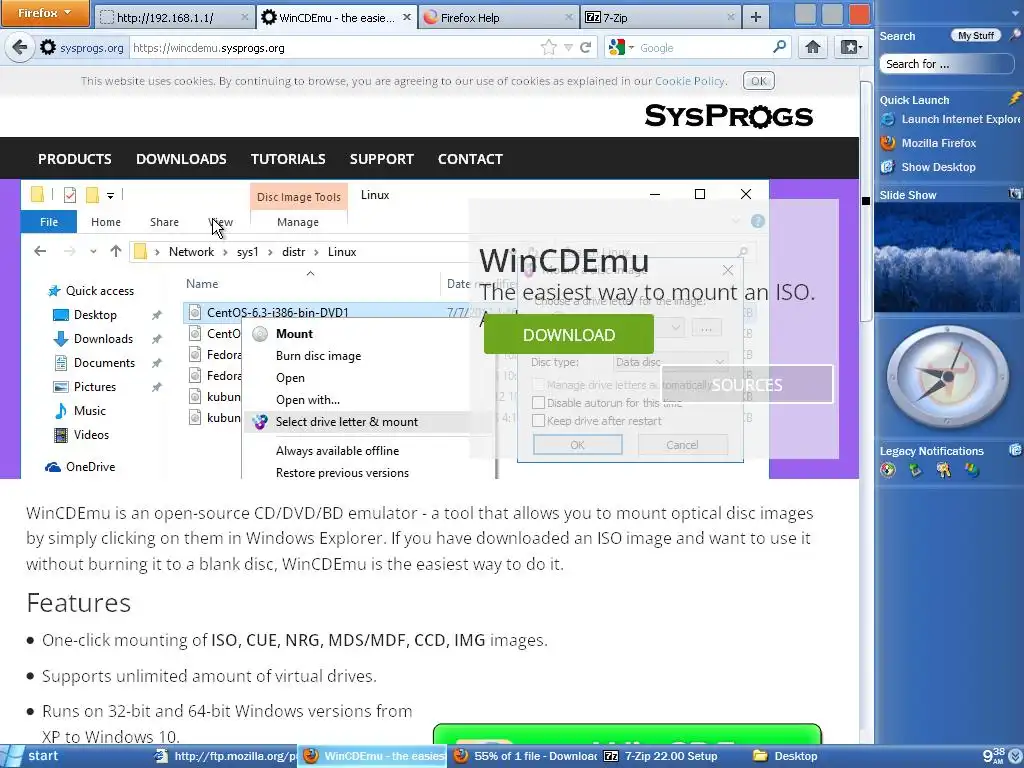Image resolution: width=1024 pixels, height=768 pixels.
Task: Click the green DOWNLOAD button
Action: [x=569, y=334]
